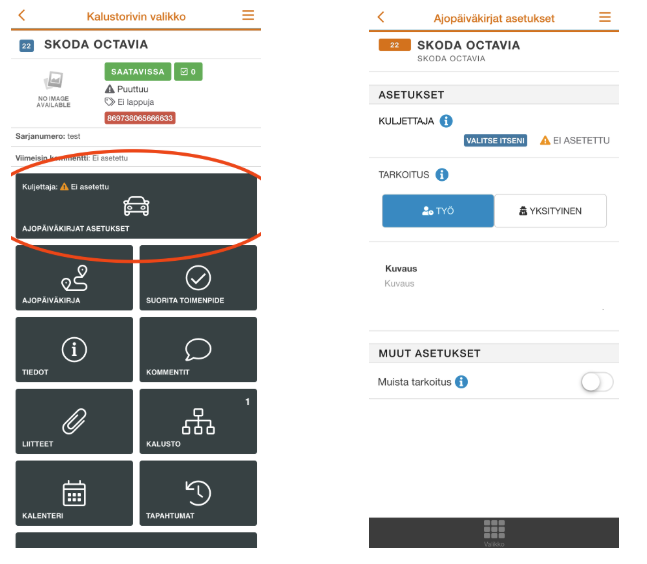Click the Valitse itseni button
647x564 pixels.
coord(495,141)
